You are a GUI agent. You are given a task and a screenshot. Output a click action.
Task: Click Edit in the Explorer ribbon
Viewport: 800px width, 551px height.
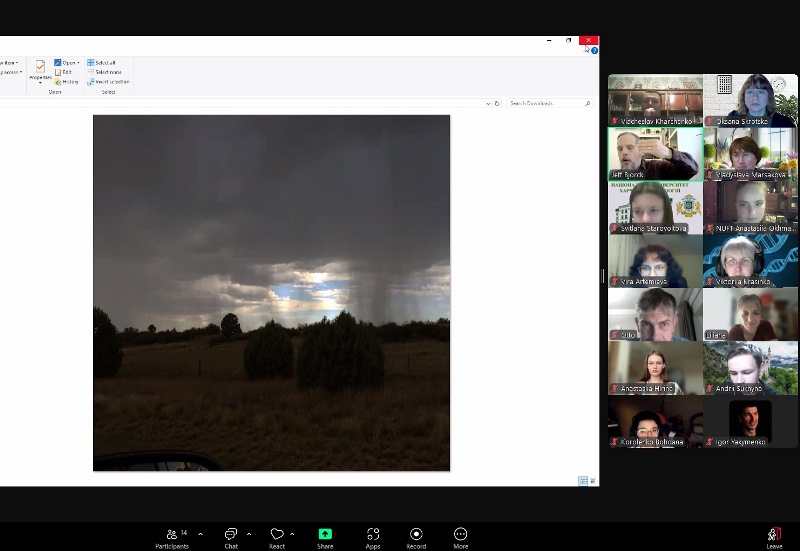pos(63,72)
